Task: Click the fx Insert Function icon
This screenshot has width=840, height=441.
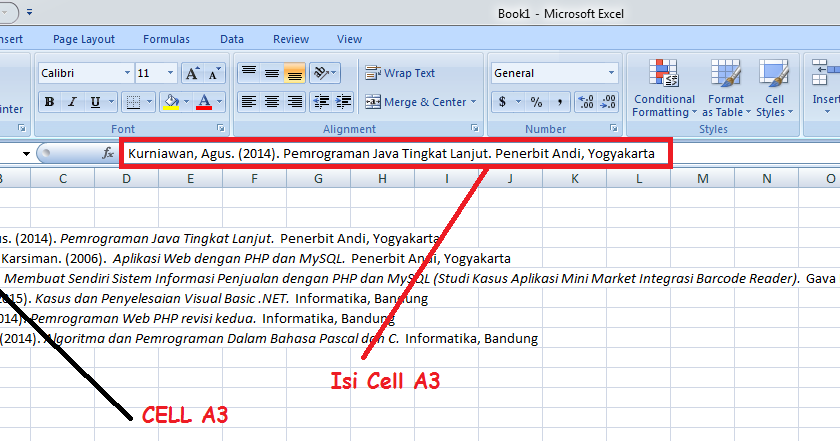Action: [x=108, y=154]
